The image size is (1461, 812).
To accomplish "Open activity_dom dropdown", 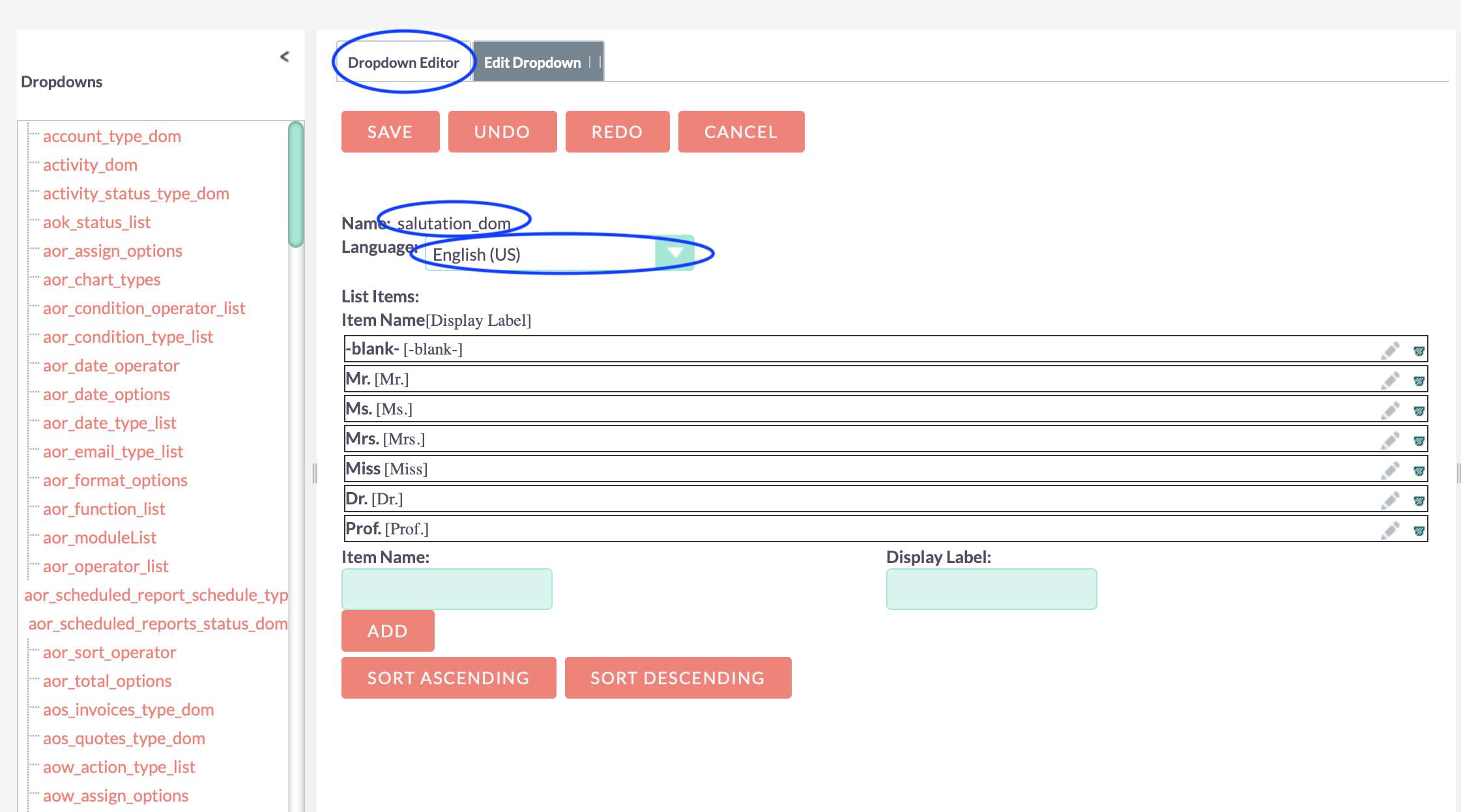I will (x=90, y=165).
